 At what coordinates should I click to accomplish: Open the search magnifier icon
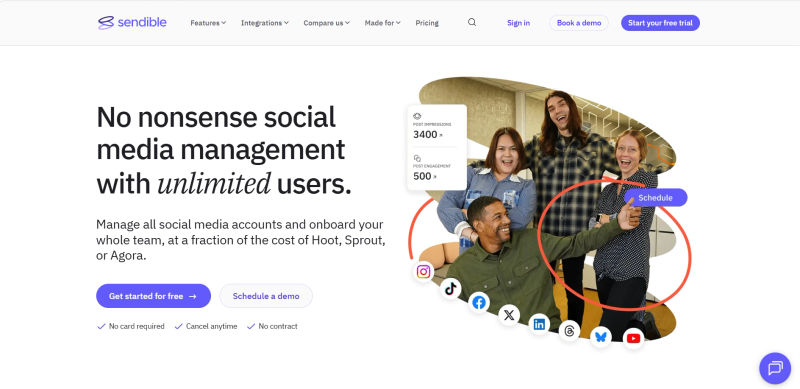pos(472,22)
